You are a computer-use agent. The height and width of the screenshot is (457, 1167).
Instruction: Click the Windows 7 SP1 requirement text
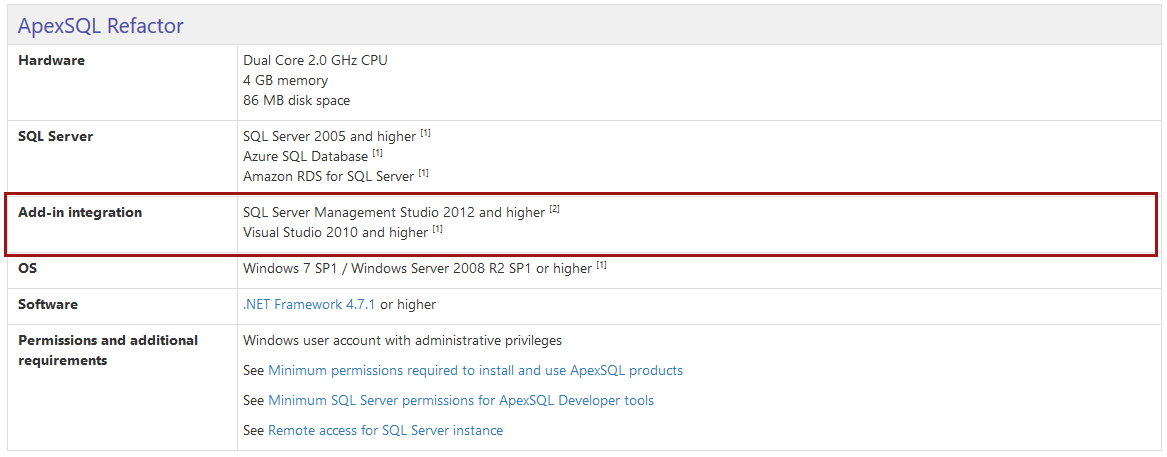coord(418,268)
